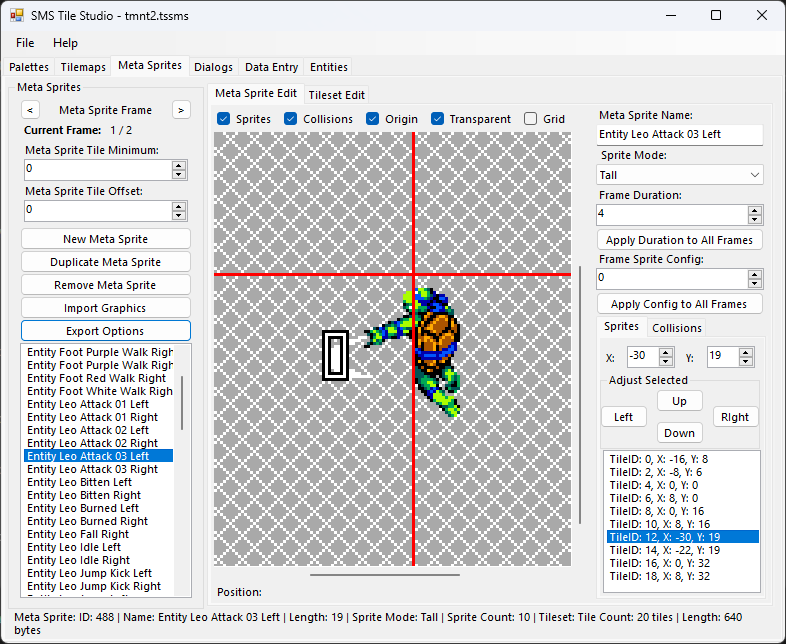Open Export Options
Viewport: 786px width, 644px height.
pyautogui.click(x=106, y=331)
